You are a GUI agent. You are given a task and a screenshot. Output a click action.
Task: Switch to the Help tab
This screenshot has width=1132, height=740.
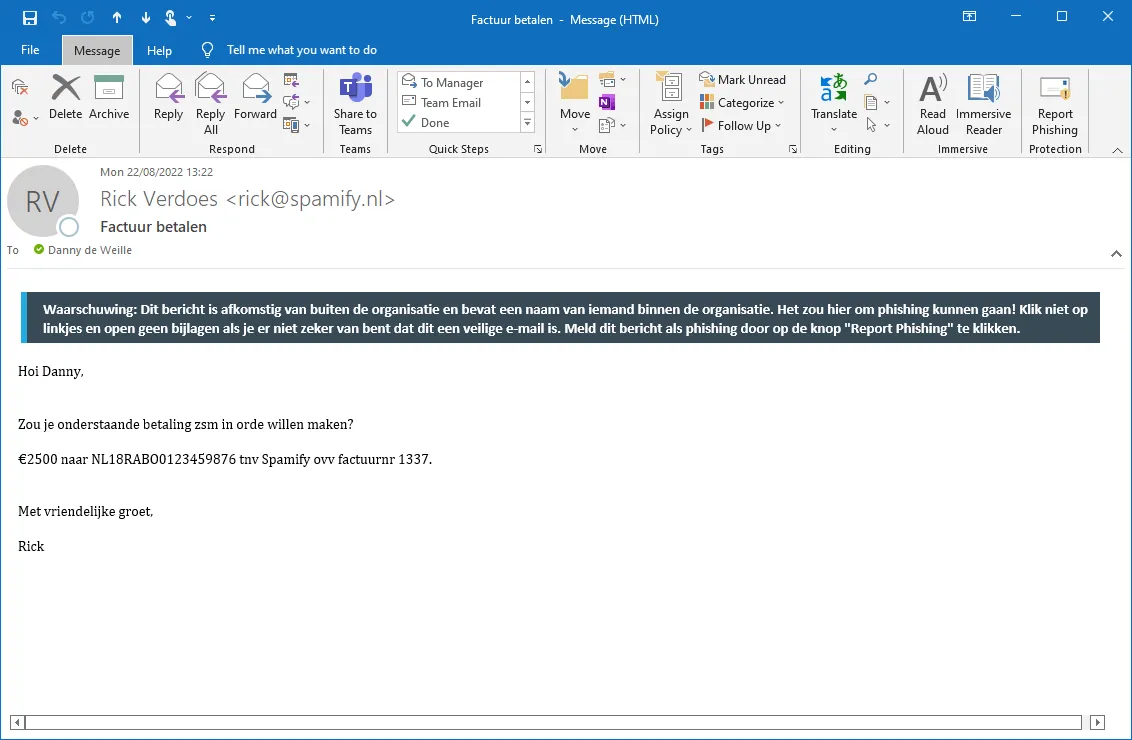tap(159, 51)
